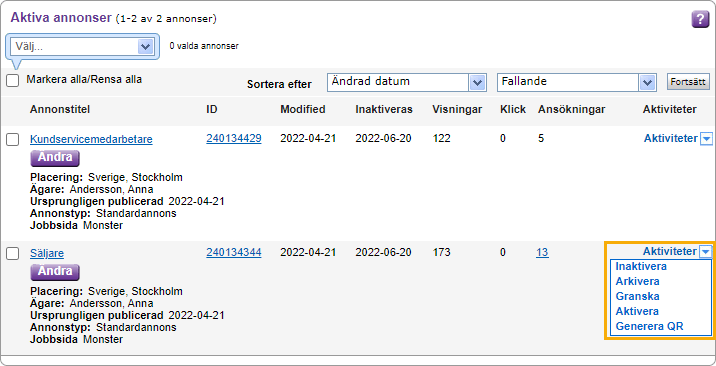Select Granska in the activities menu
The width and height of the screenshot is (716, 366).
click(x=637, y=296)
